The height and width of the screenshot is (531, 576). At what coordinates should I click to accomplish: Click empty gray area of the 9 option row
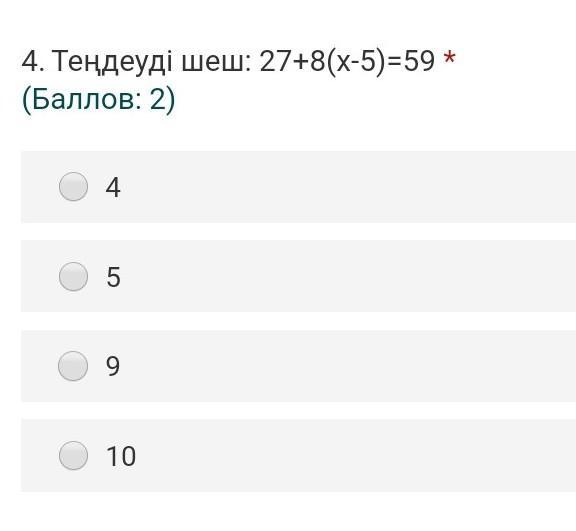pos(331,366)
